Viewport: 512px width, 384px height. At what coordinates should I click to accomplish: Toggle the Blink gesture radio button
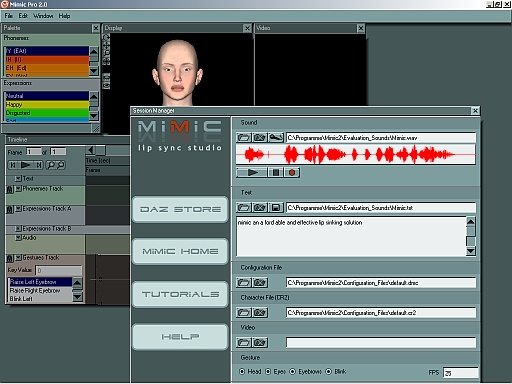click(x=329, y=371)
